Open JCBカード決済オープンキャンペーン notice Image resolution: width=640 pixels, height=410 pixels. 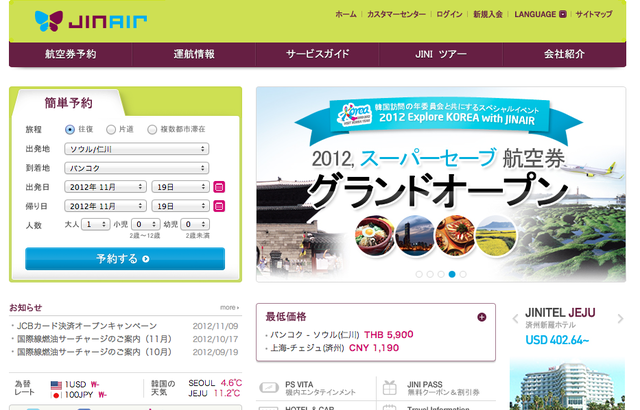pyautogui.click(x=87, y=326)
